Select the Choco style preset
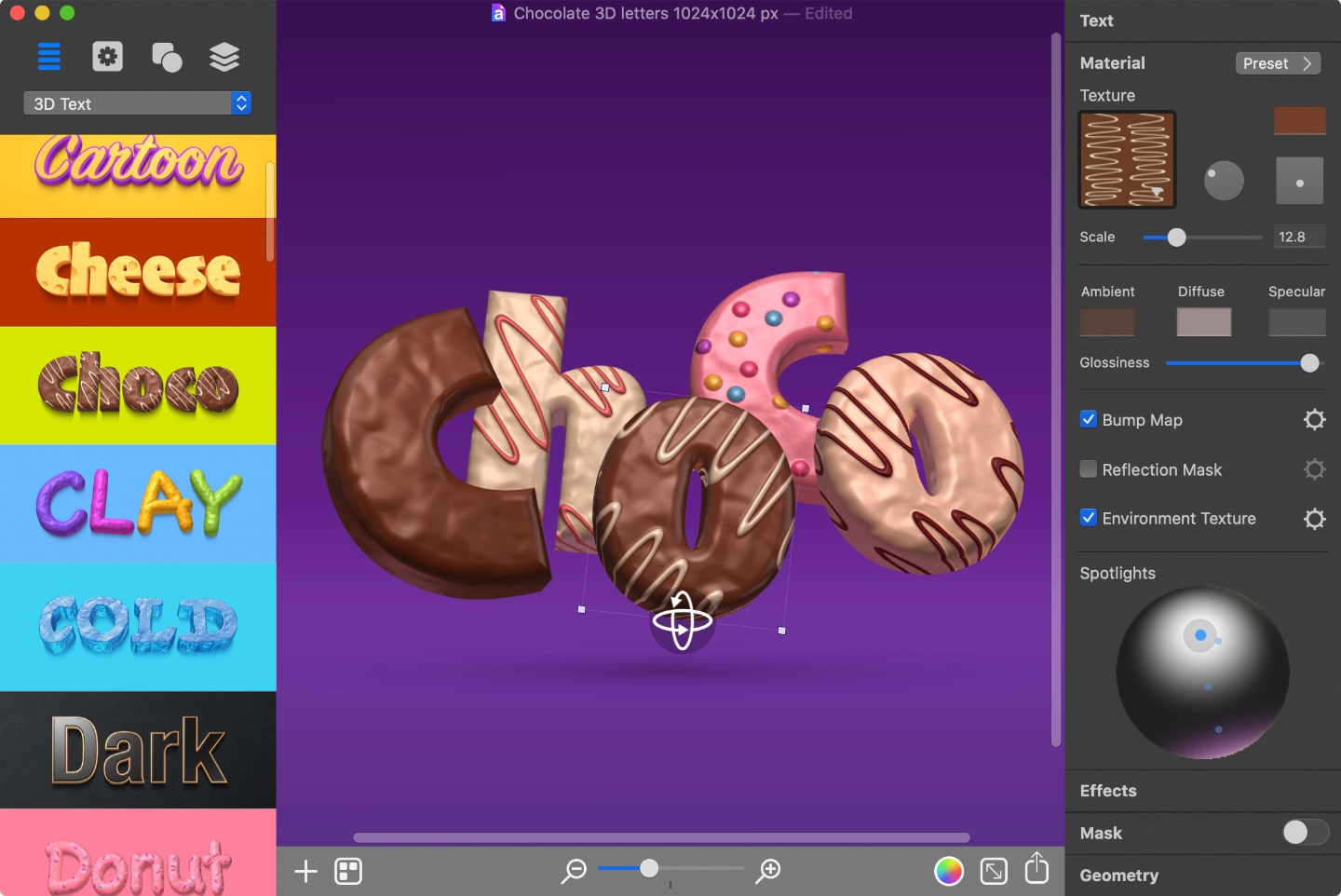The image size is (1341, 896). click(x=138, y=385)
